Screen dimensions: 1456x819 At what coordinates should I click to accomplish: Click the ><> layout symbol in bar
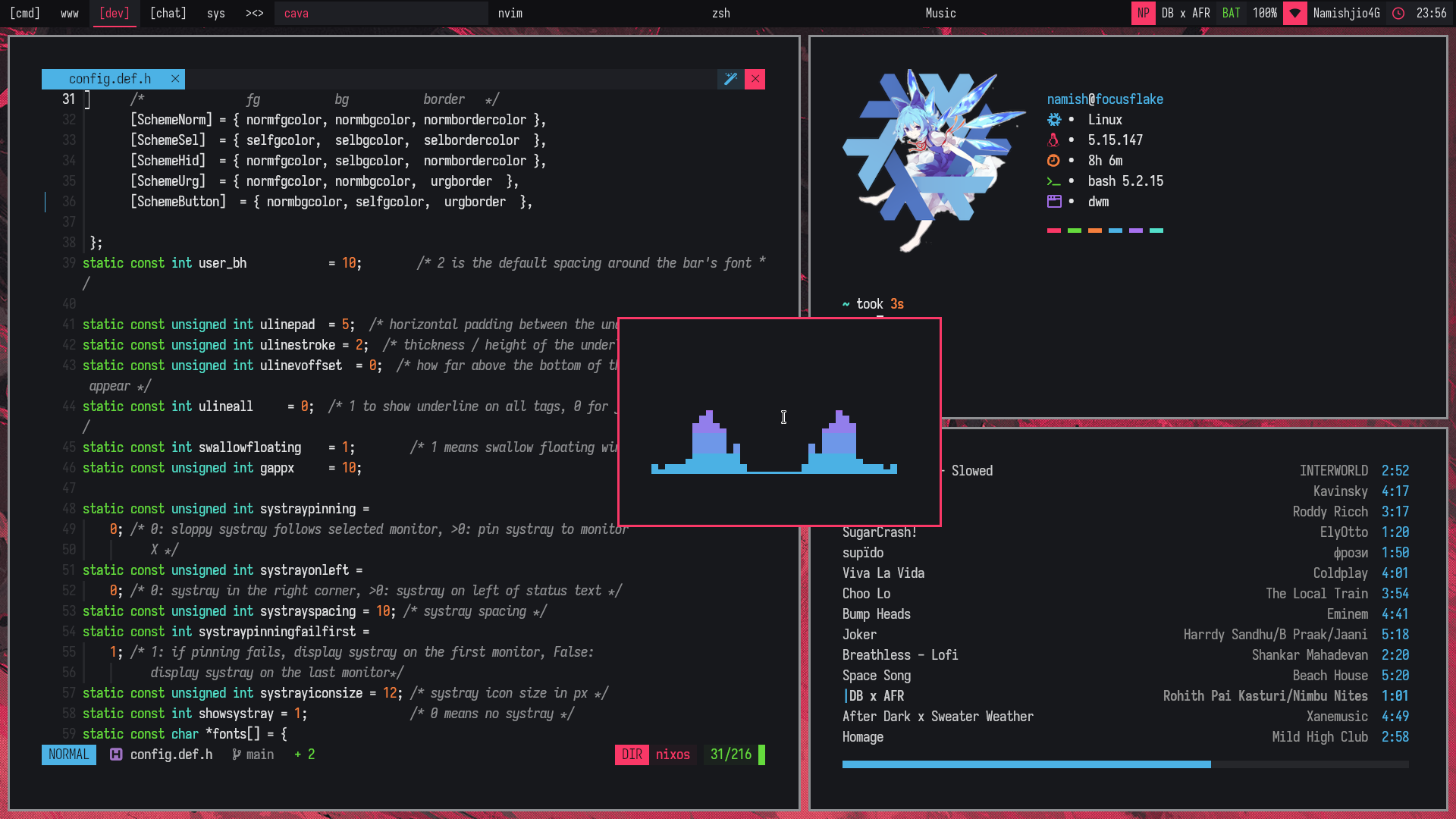[x=254, y=13]
